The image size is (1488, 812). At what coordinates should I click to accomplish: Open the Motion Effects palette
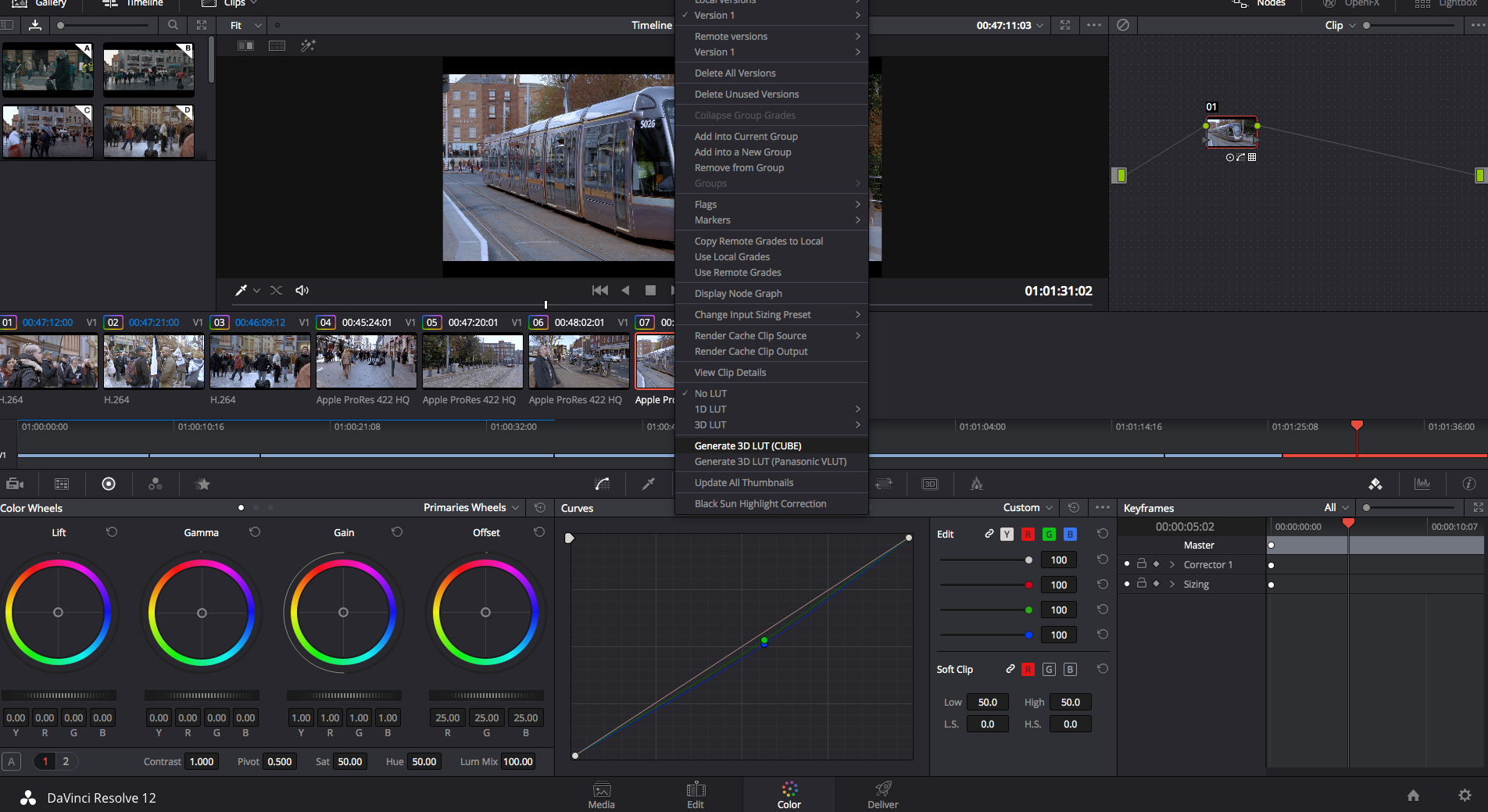[x=202, y=484]
